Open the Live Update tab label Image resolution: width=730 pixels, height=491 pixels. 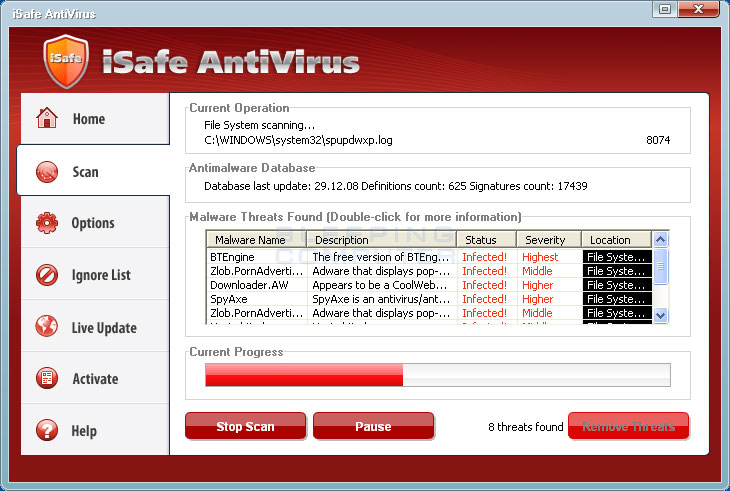pyautogui.click(x=104, y=328)
